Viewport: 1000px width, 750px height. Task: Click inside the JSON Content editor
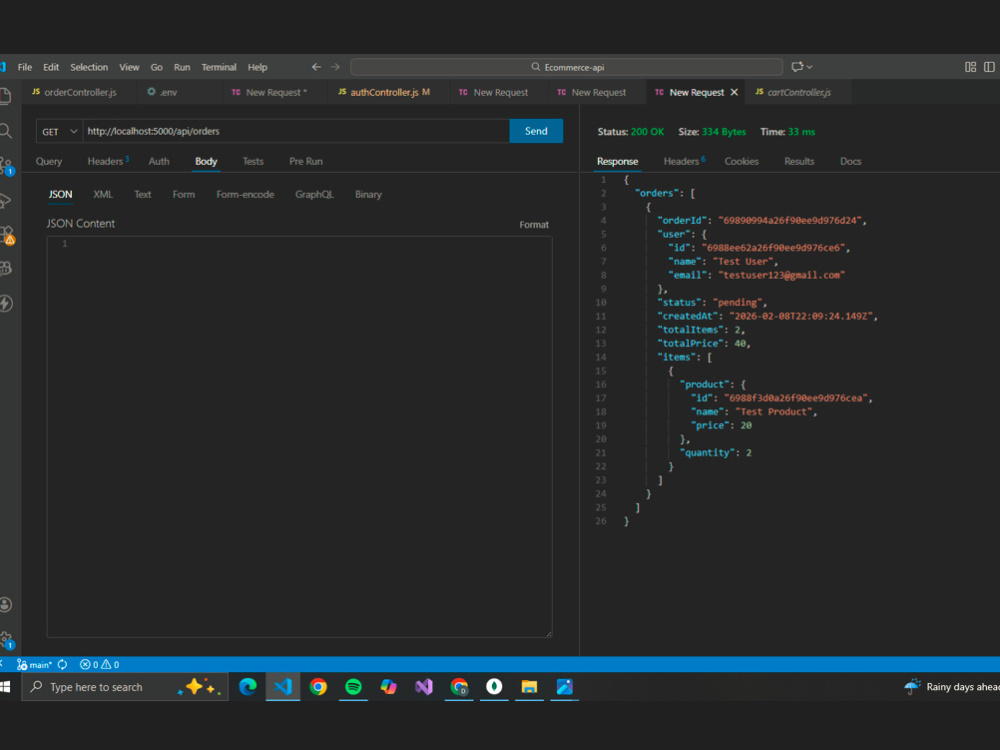click(300, 437)
